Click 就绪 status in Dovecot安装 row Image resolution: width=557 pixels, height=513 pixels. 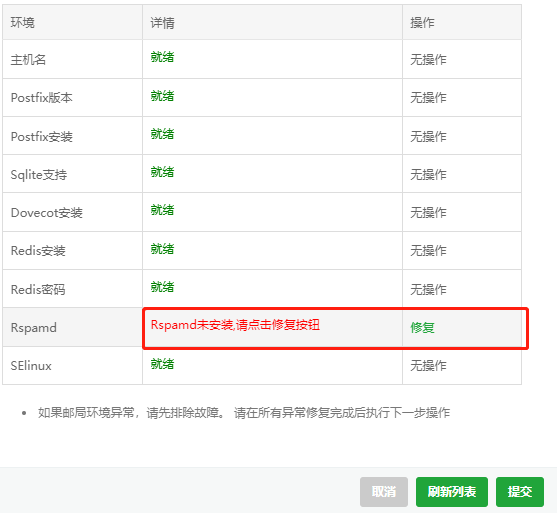[x=162, y=210]
